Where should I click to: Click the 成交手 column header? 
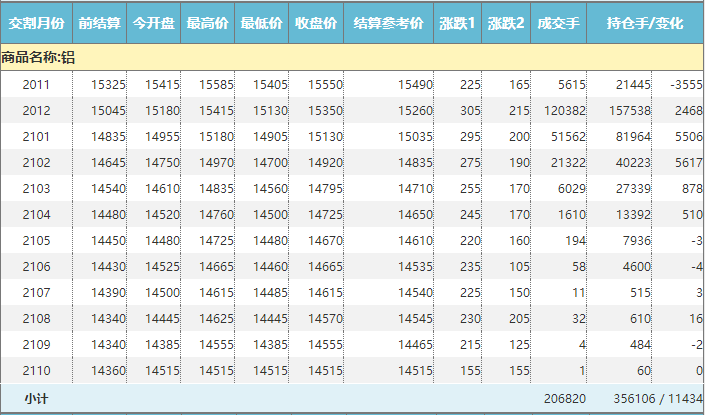[558, 22]
